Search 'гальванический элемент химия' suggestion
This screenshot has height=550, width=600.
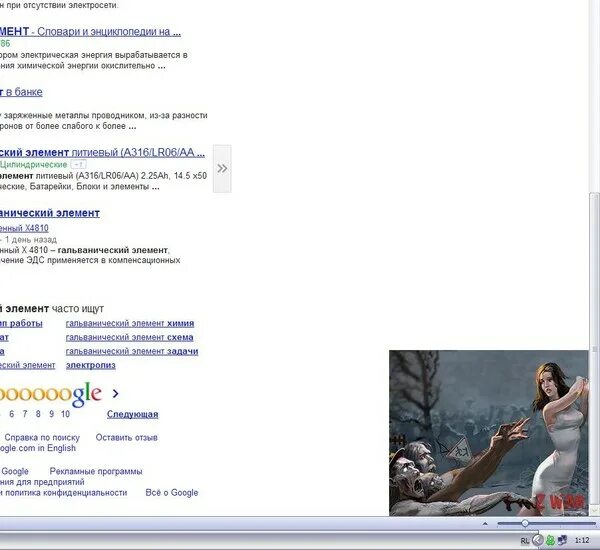[130, 323]
